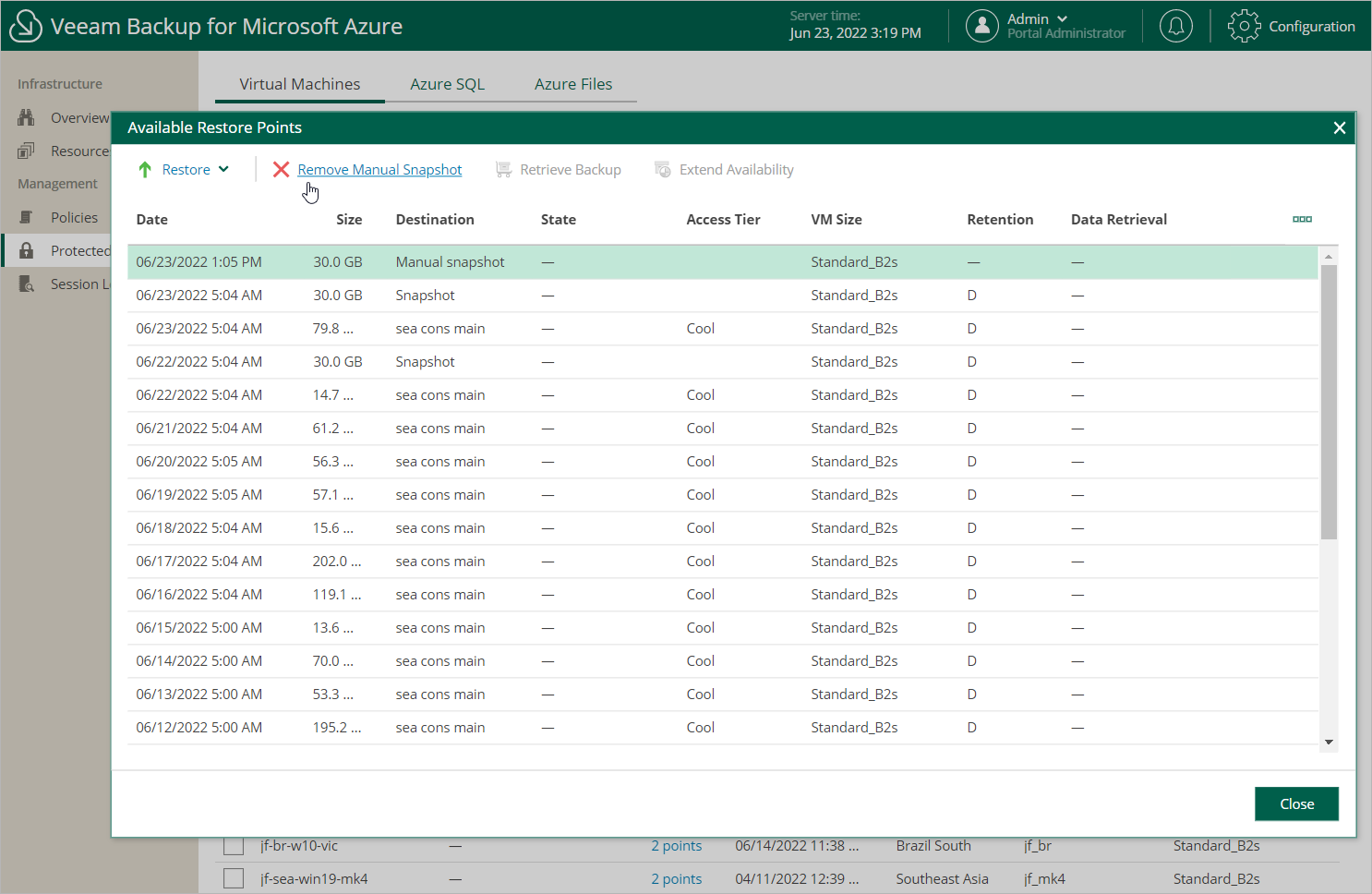This screenshot has height=894, width=1372.
Task: Open the notifications bell icon
Action: coord(1176,26)
